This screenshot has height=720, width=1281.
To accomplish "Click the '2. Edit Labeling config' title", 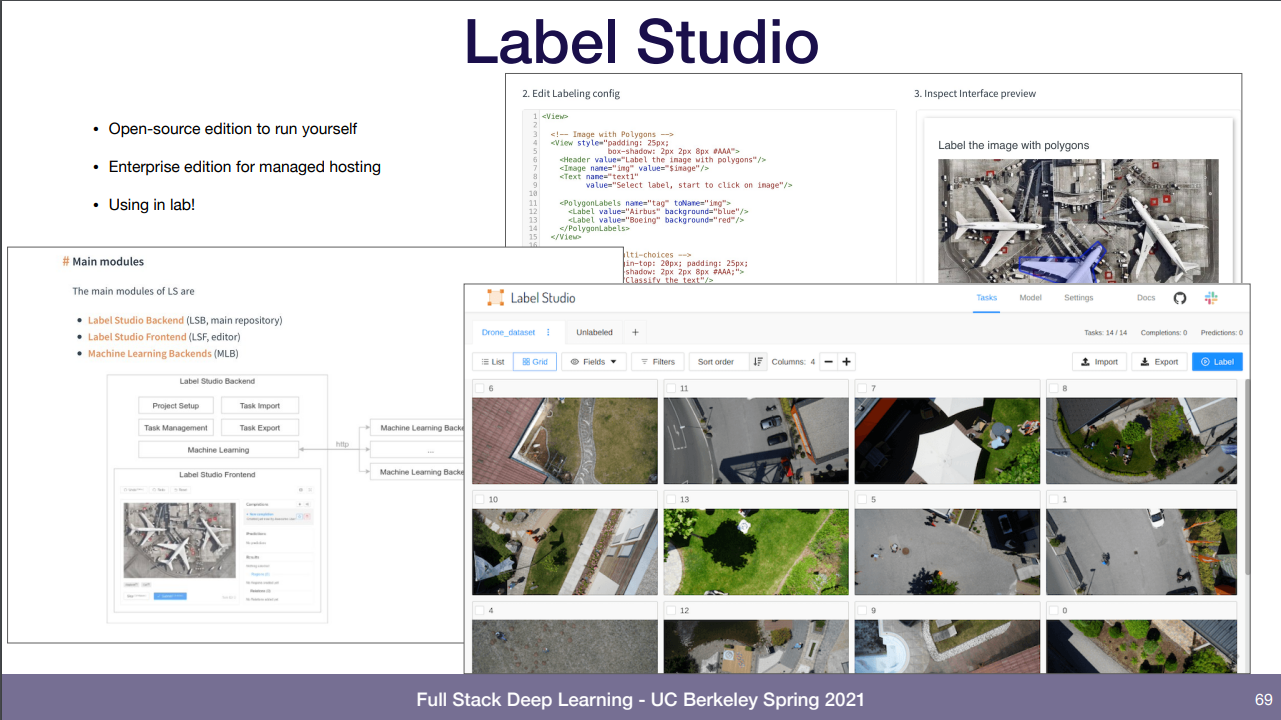I will [571, 93].
